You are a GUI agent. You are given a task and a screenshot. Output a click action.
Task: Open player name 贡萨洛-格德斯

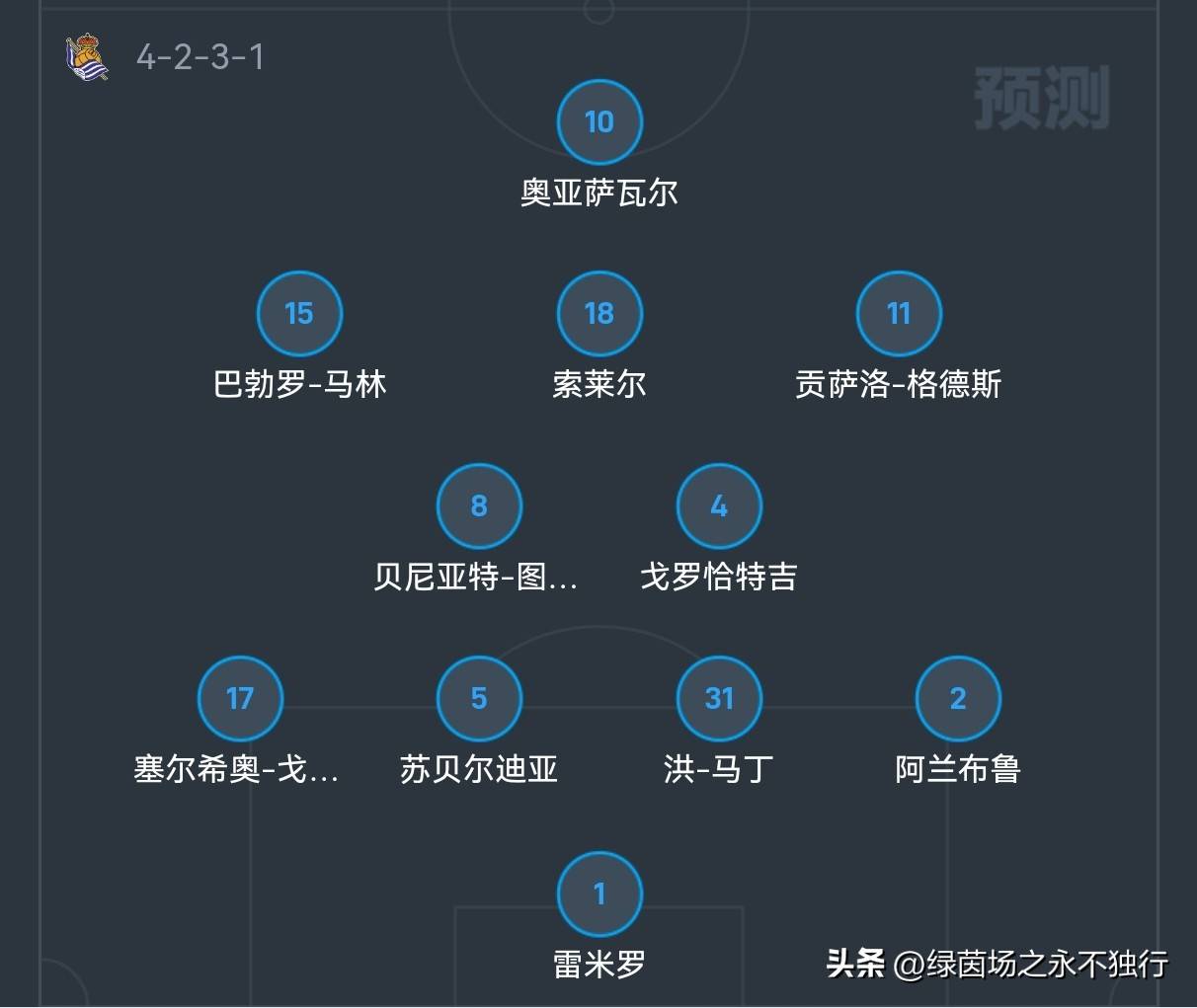tap(899, 384)
